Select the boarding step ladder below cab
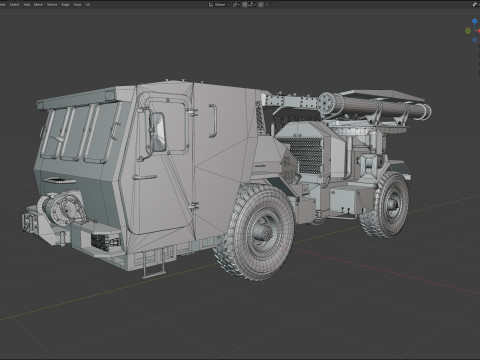Image resolution: width=480 pixels, height=360 pixels. (x=153, y=265)
